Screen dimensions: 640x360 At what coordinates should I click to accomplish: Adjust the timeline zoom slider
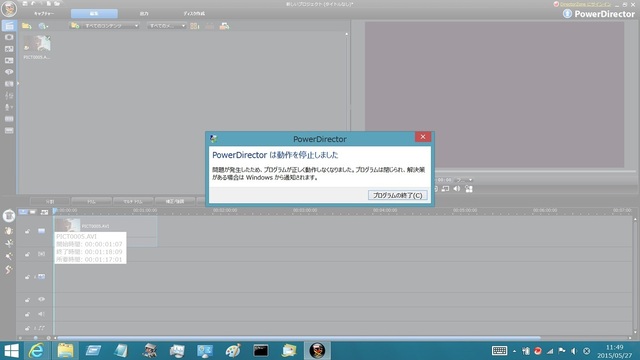[x=36, y=338]
